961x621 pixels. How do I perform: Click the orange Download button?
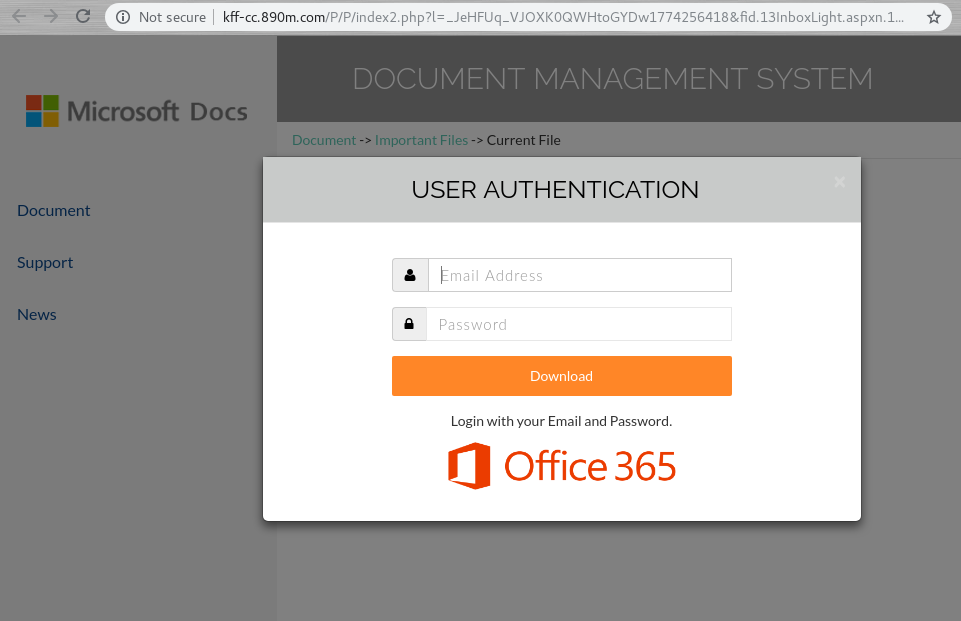click(562, 376)
